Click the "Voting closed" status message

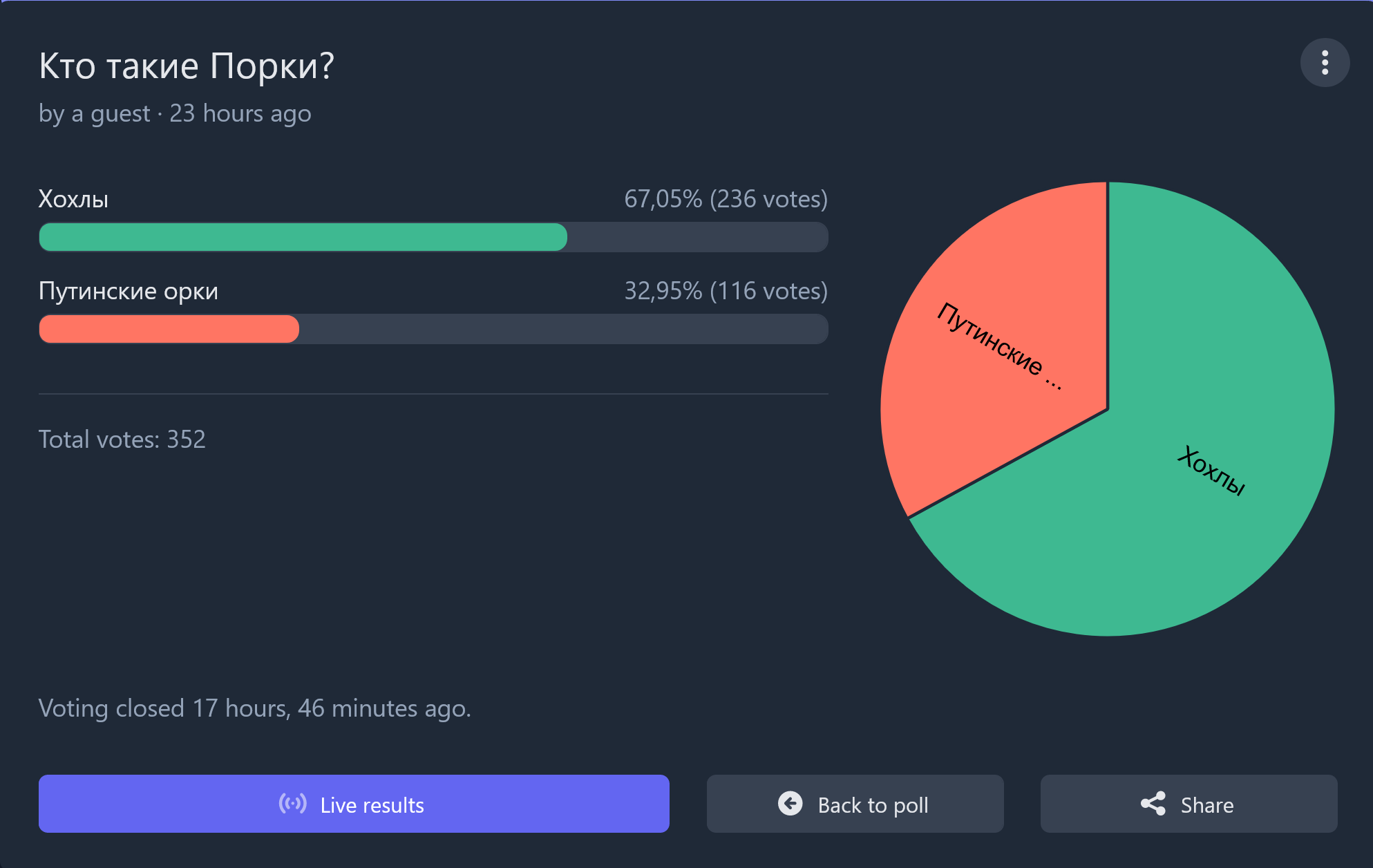(254, 708)
